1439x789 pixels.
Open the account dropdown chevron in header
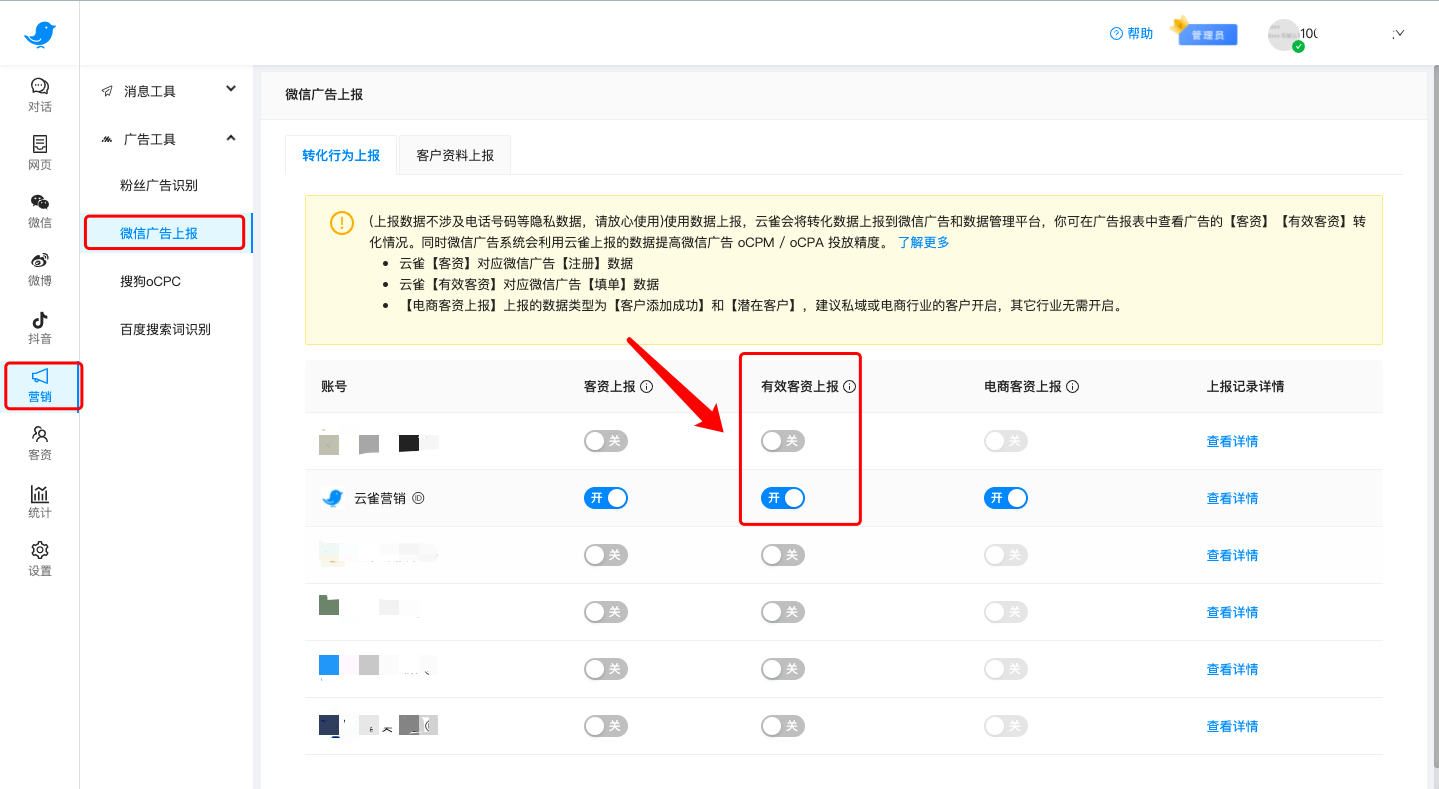tap(1399, 33)
